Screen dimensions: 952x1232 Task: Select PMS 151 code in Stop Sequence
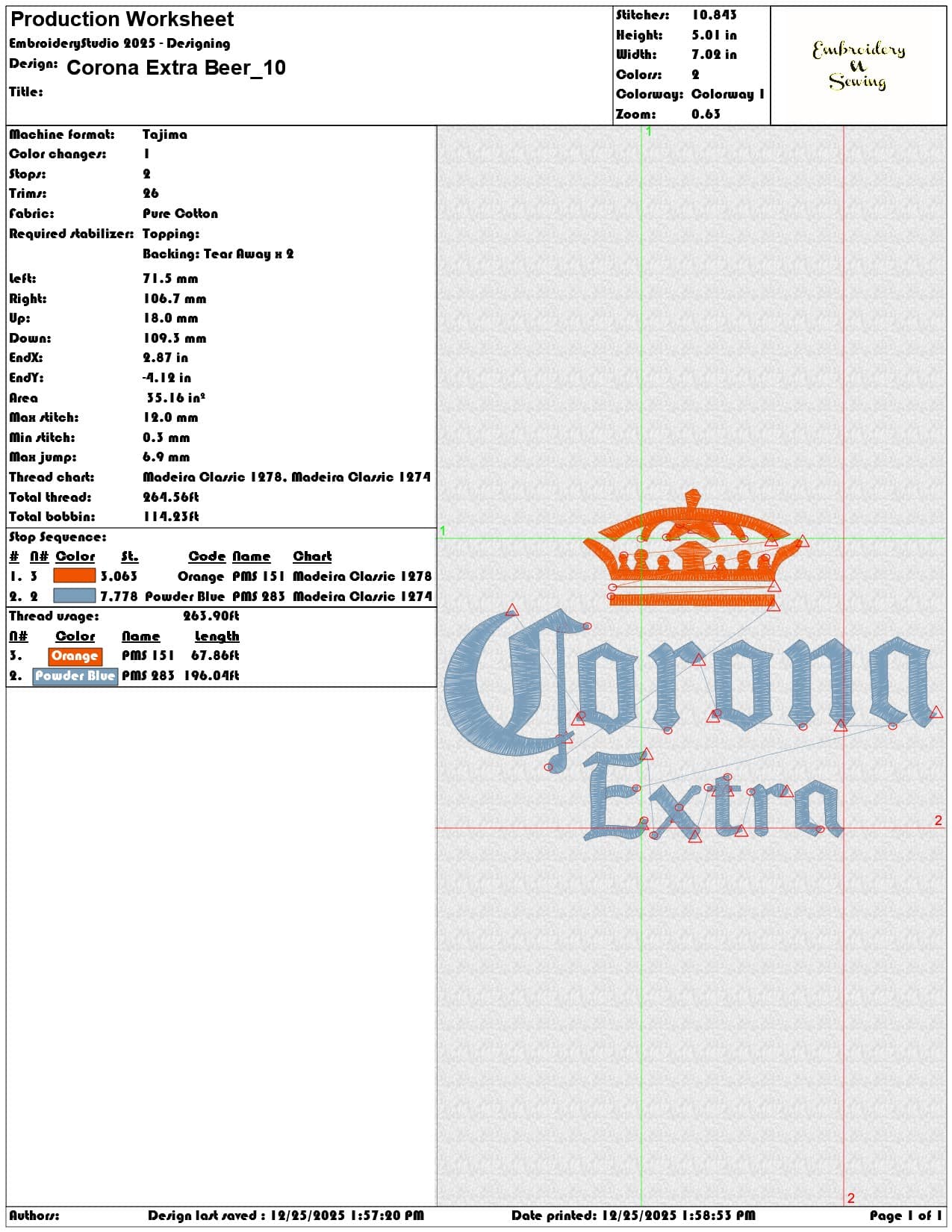pos(258,576)
